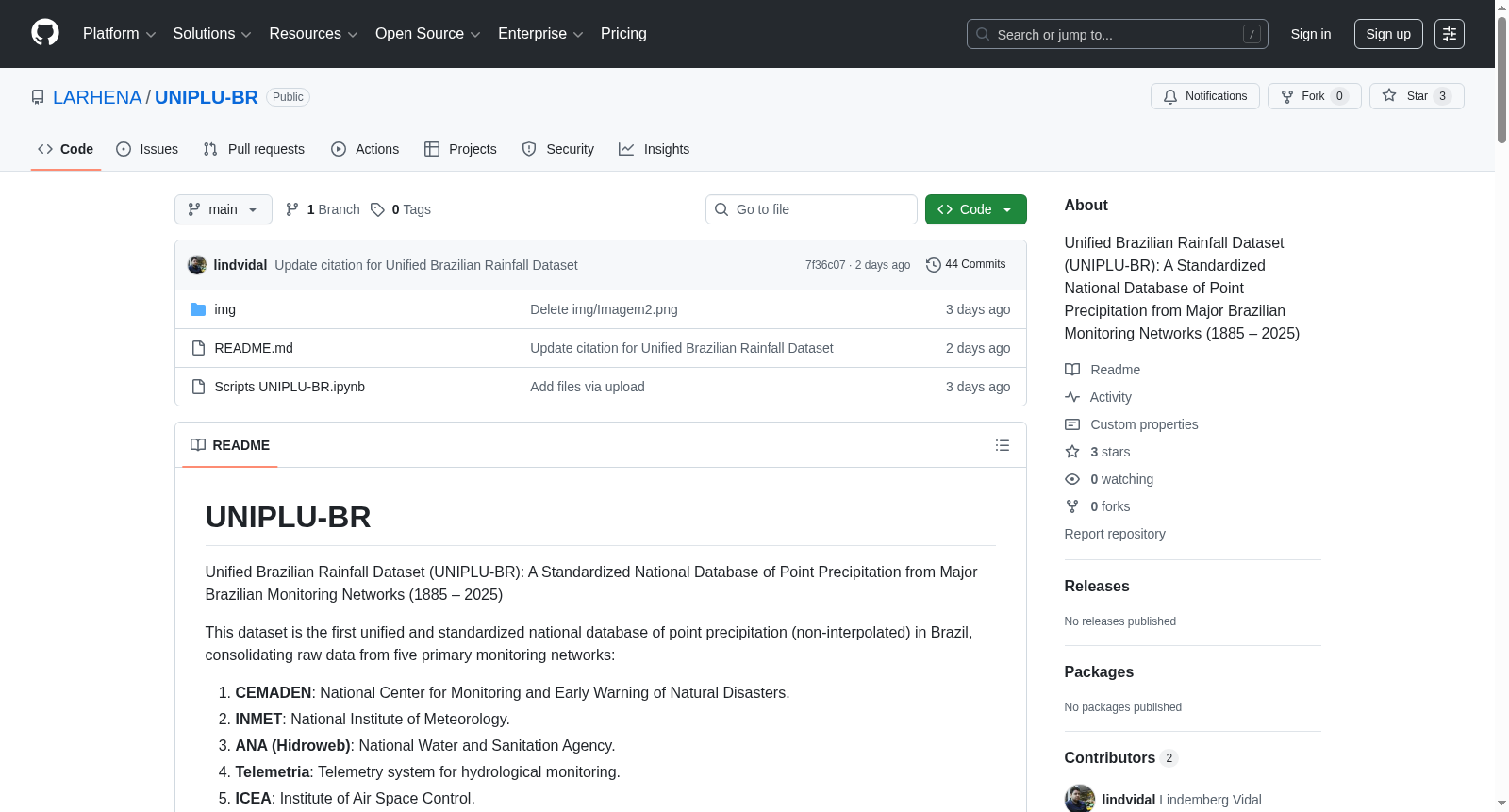Expand the Resources menu
The height and width of the screenshot is (812, 1509).
[x=313, y=34]
